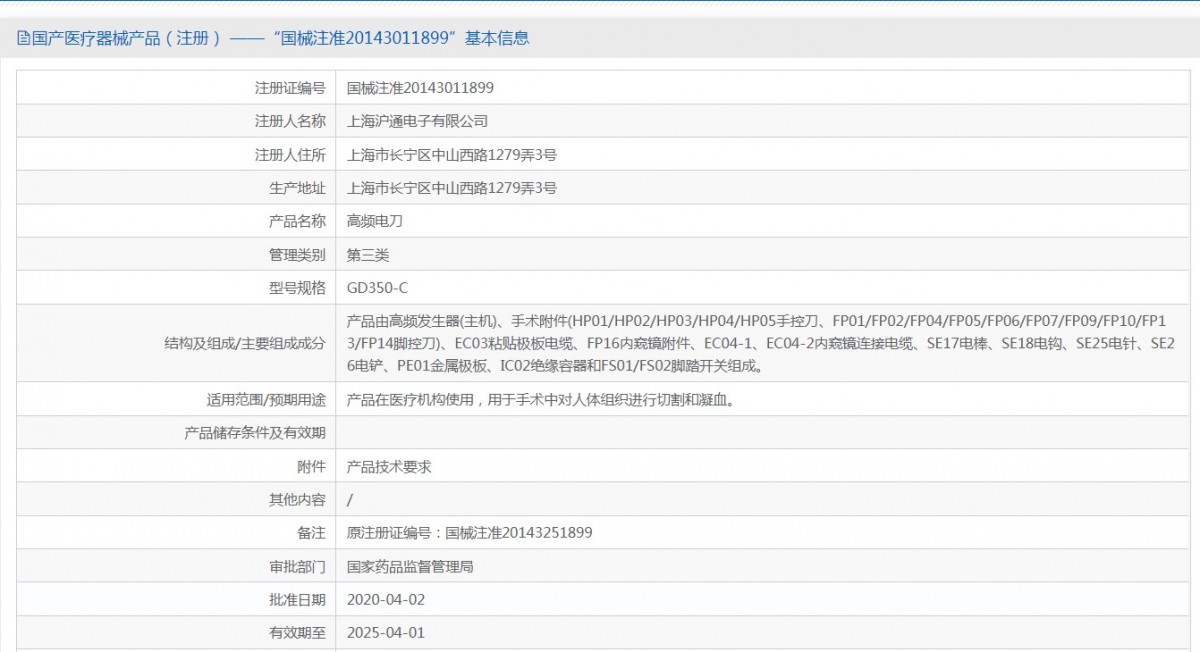The image size is (1200, 652).
Task: Select the "生产地址" row label
Action: (298, 188)
